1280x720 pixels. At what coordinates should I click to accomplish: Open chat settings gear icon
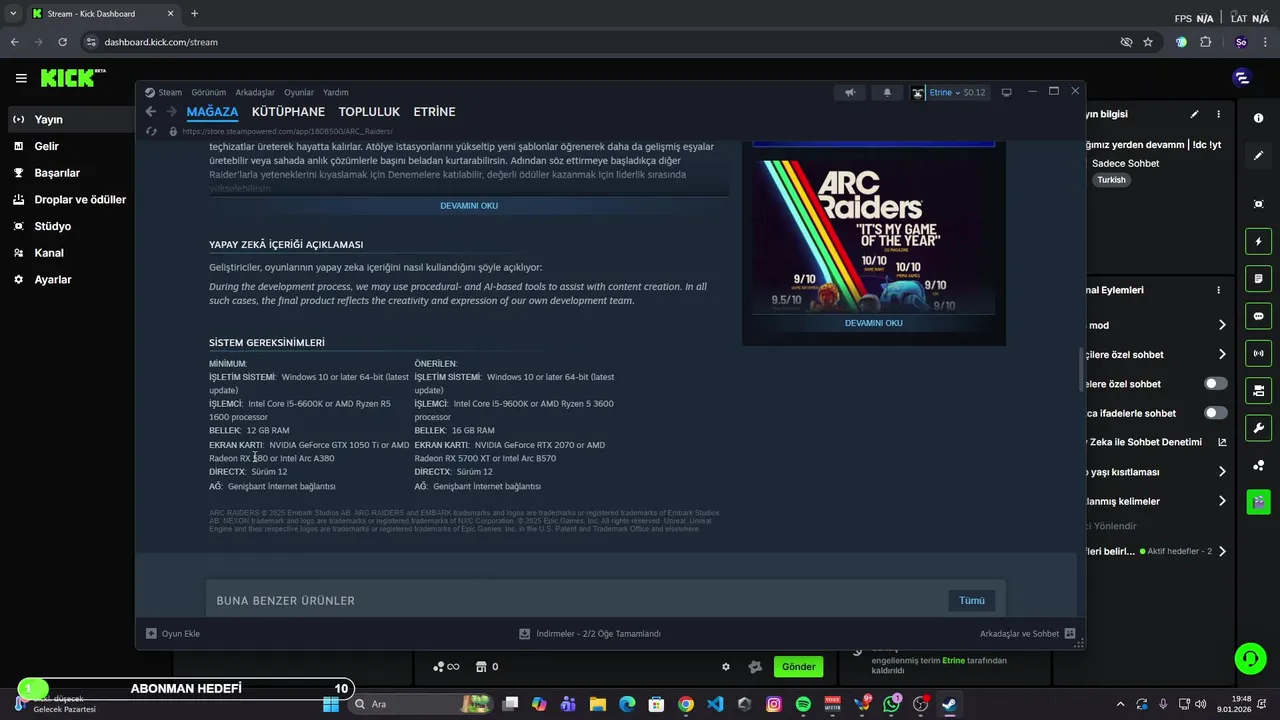[x=726, y=667]
